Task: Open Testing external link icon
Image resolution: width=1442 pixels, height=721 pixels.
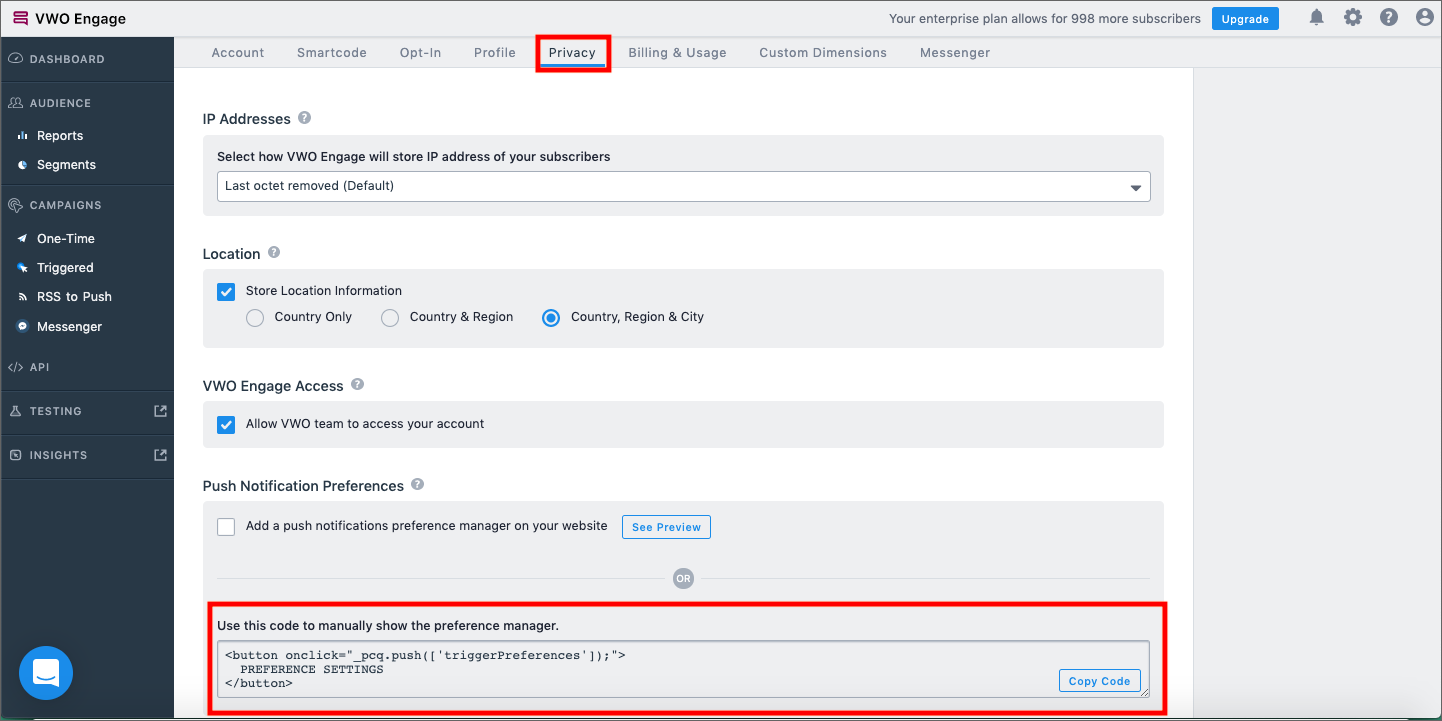Action: coord(160,411)
